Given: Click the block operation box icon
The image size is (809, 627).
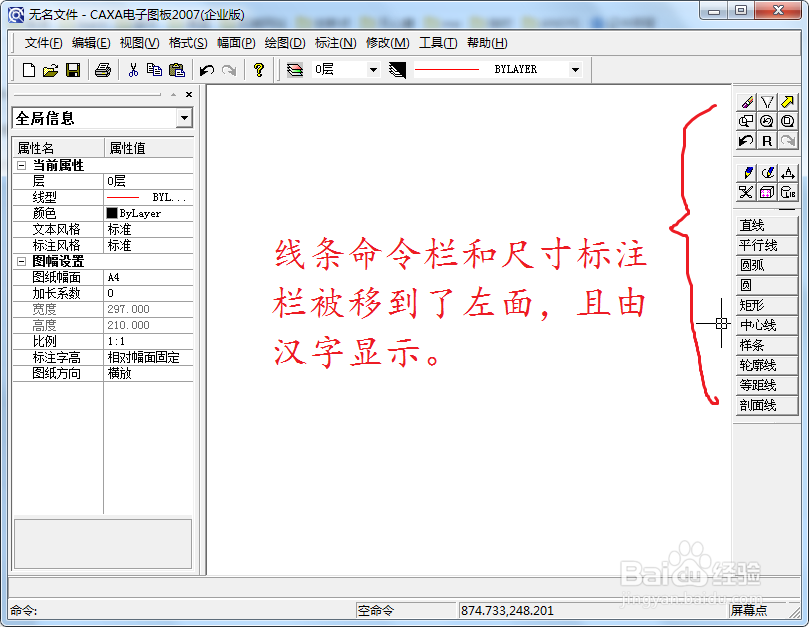Looking at the screenshot, I should 767,192.
